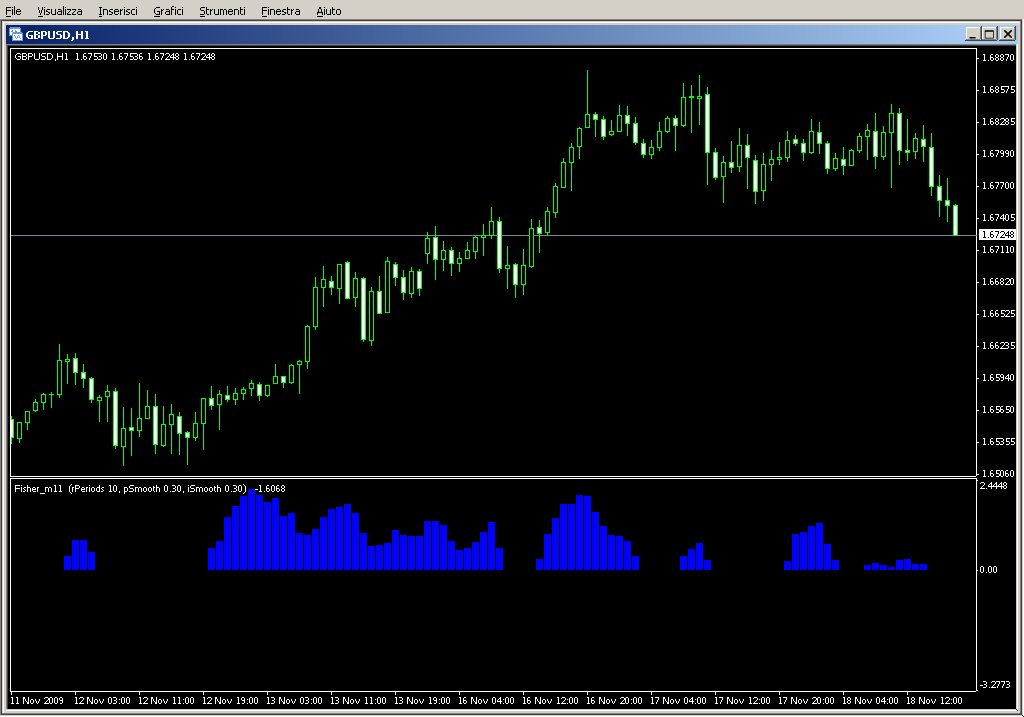Viewport: 1024px width, 717px height.
Task: Click time axis label 16 Nov 12:00
Action: tap(550, 701)
